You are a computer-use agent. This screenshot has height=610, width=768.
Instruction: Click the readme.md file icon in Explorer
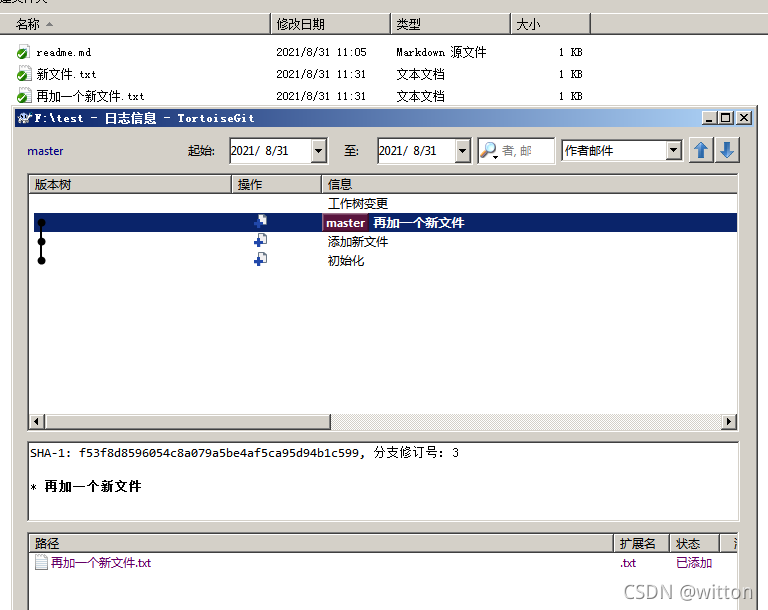[x=23, y=52]
